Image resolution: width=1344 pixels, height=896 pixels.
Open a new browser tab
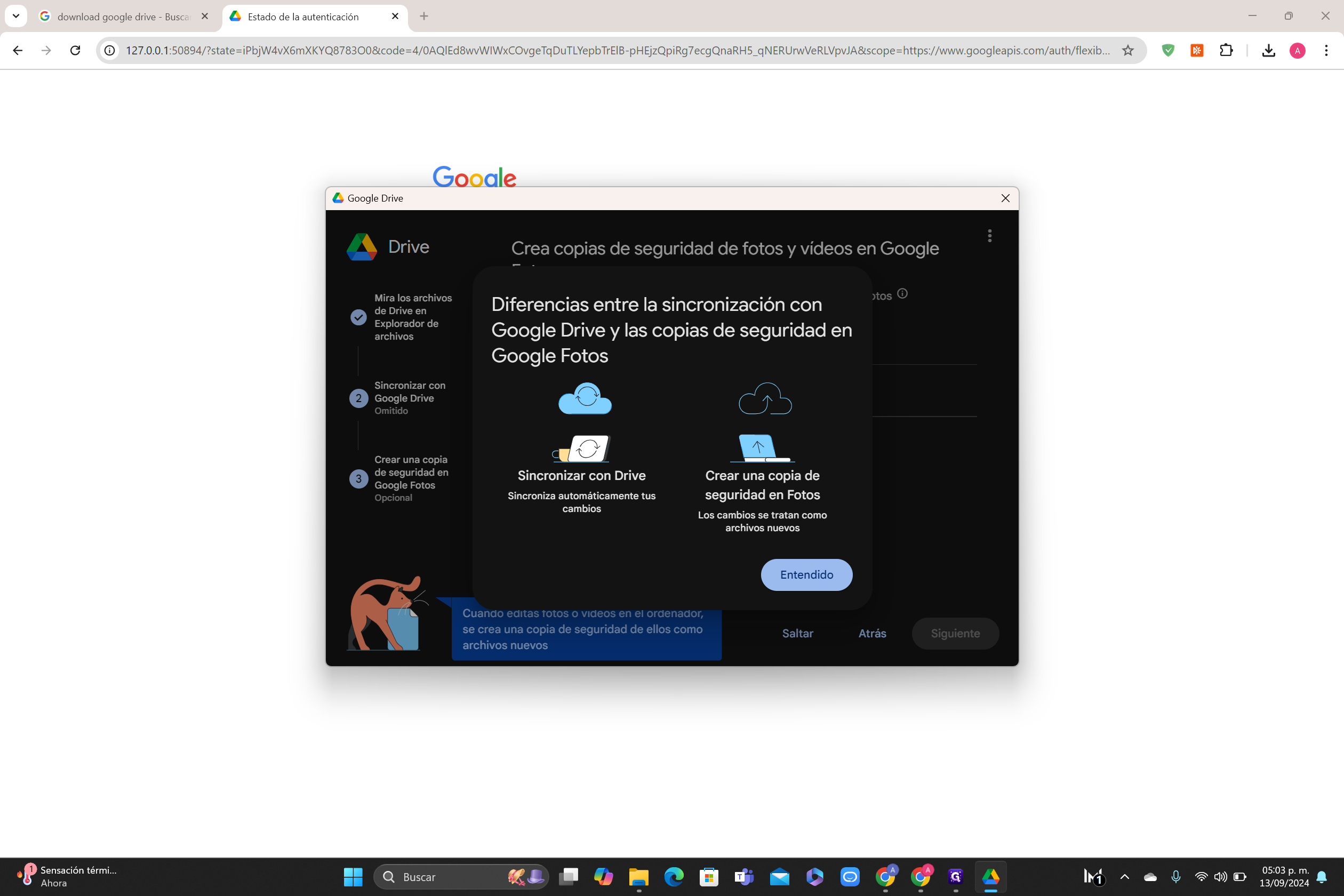pyautogui.click(x=424, y=17)
